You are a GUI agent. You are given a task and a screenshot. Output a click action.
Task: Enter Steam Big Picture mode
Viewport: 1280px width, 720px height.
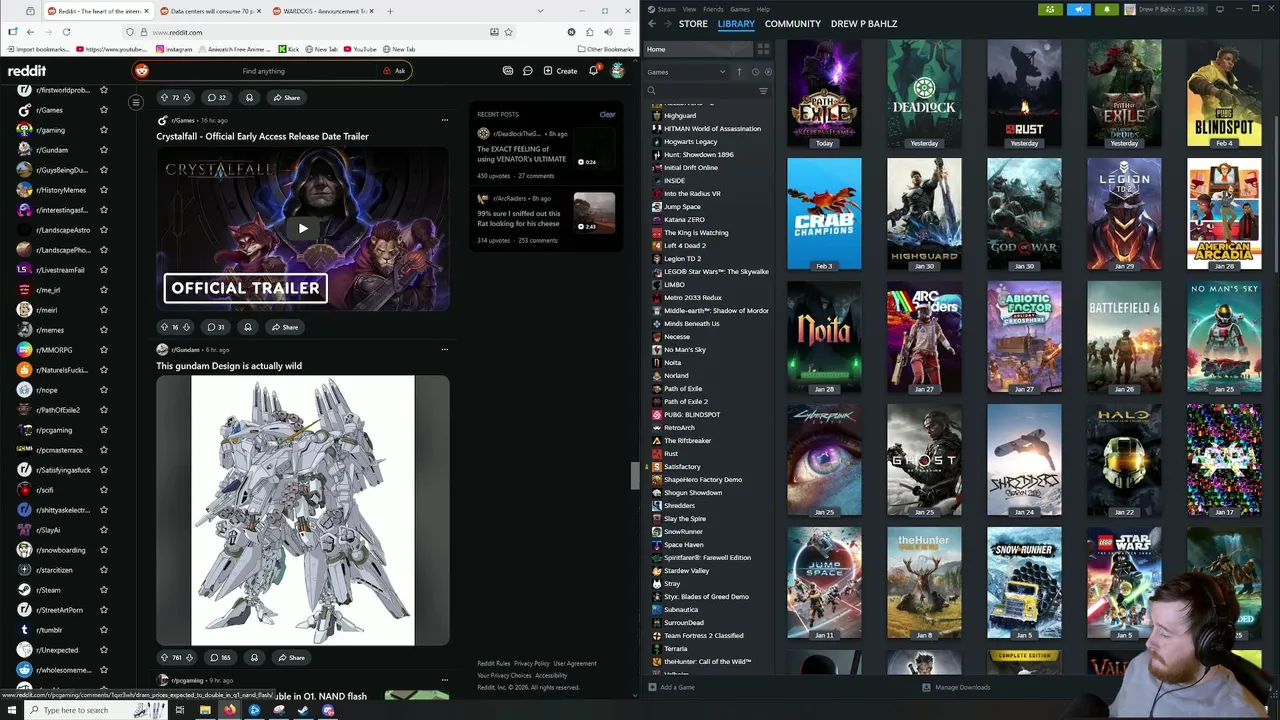click(x=1219, y=9)
